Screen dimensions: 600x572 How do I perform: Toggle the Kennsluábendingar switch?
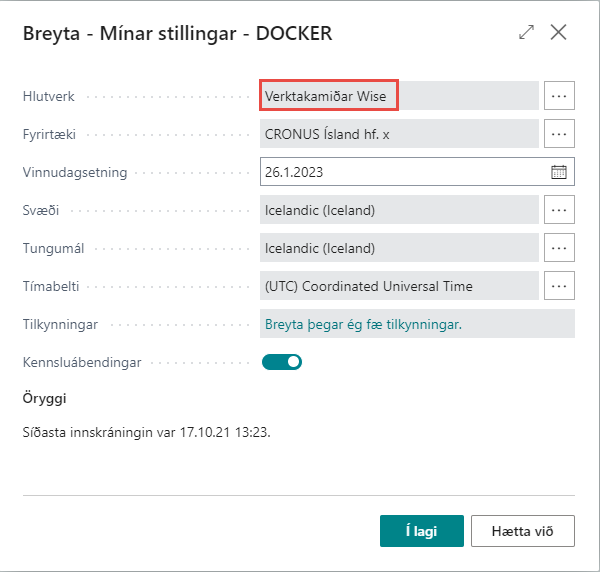[x=282, y=361]
